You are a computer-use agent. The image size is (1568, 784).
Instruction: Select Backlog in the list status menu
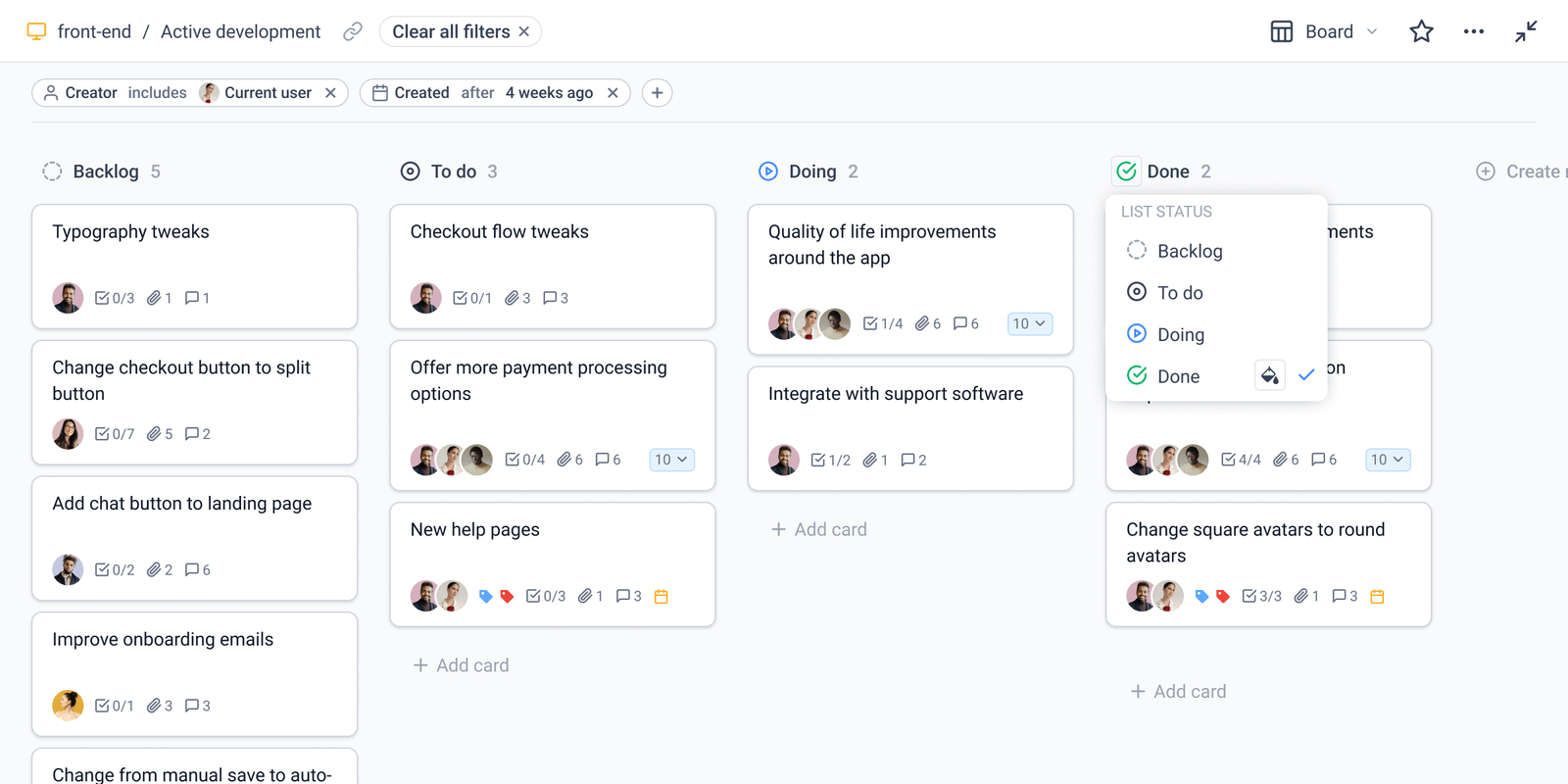1189,251
